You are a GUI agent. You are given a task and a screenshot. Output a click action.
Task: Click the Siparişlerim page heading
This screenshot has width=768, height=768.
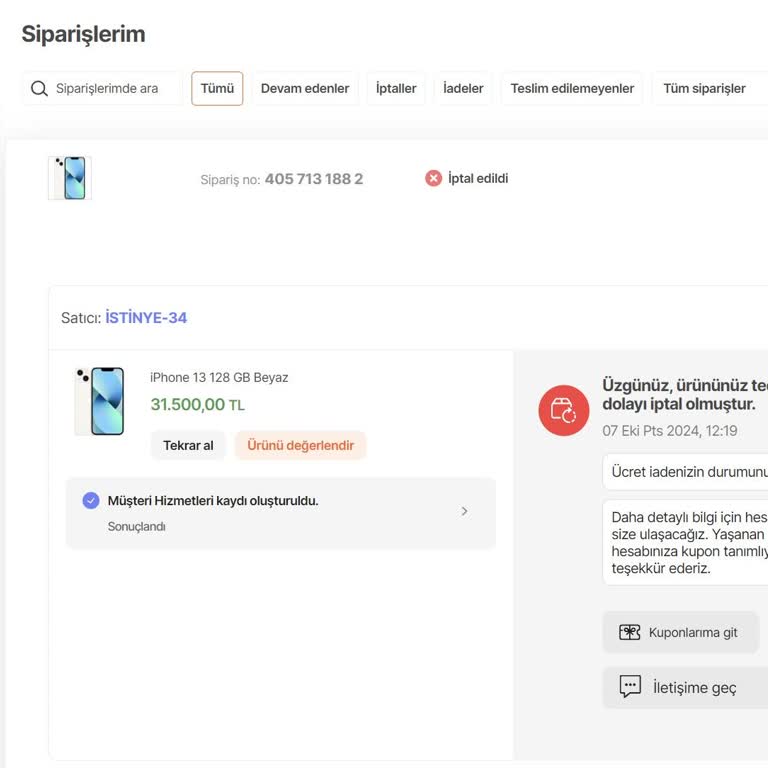[83, 34]
